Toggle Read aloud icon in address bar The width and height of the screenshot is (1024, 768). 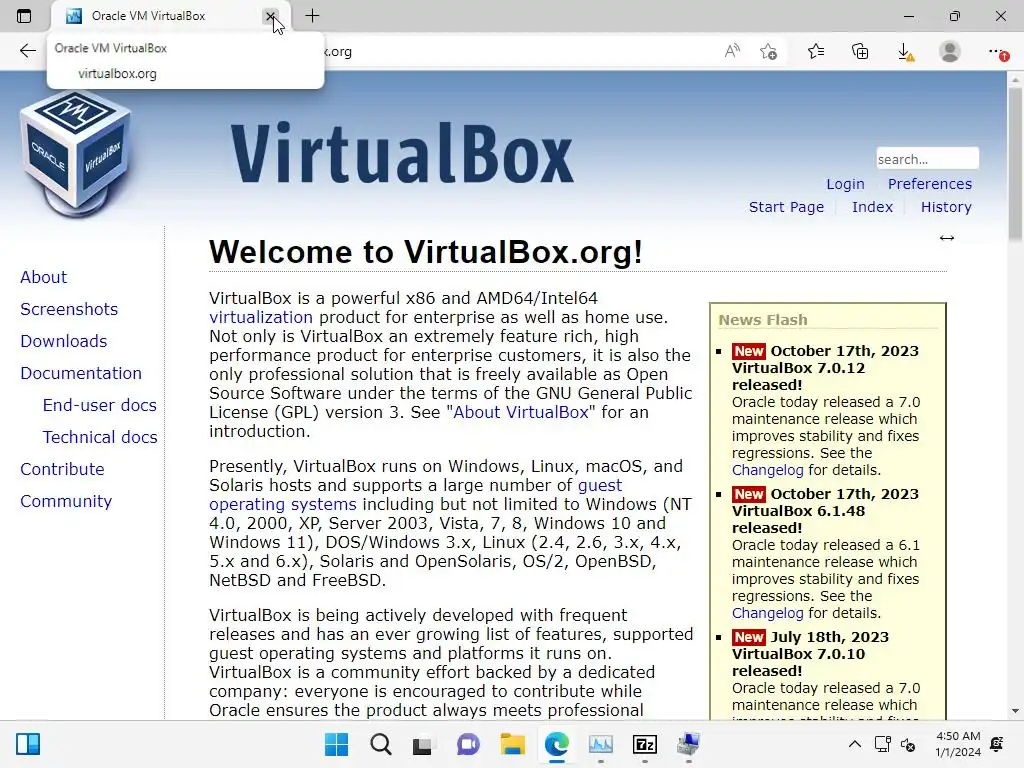pyautogui.click(x=732, y=51)
